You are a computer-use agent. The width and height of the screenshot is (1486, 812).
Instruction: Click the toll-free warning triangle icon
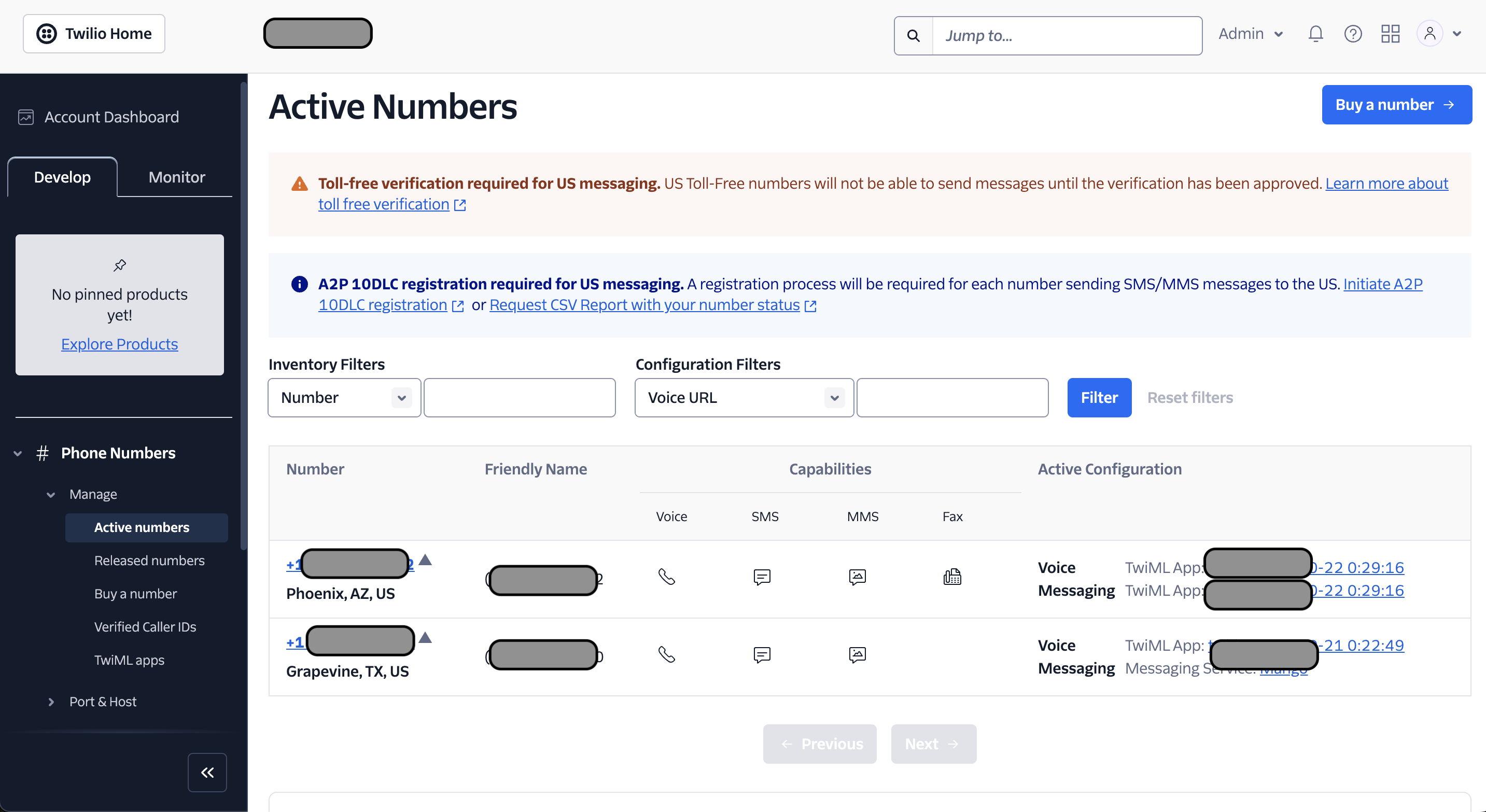point(299,184)
